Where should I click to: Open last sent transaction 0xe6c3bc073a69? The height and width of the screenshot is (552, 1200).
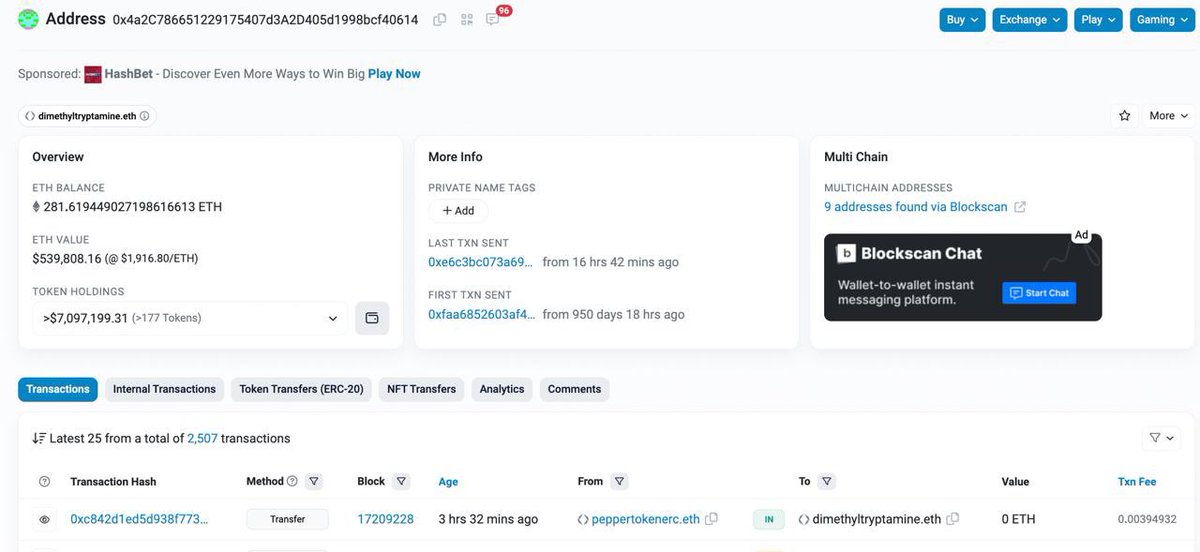480,262
